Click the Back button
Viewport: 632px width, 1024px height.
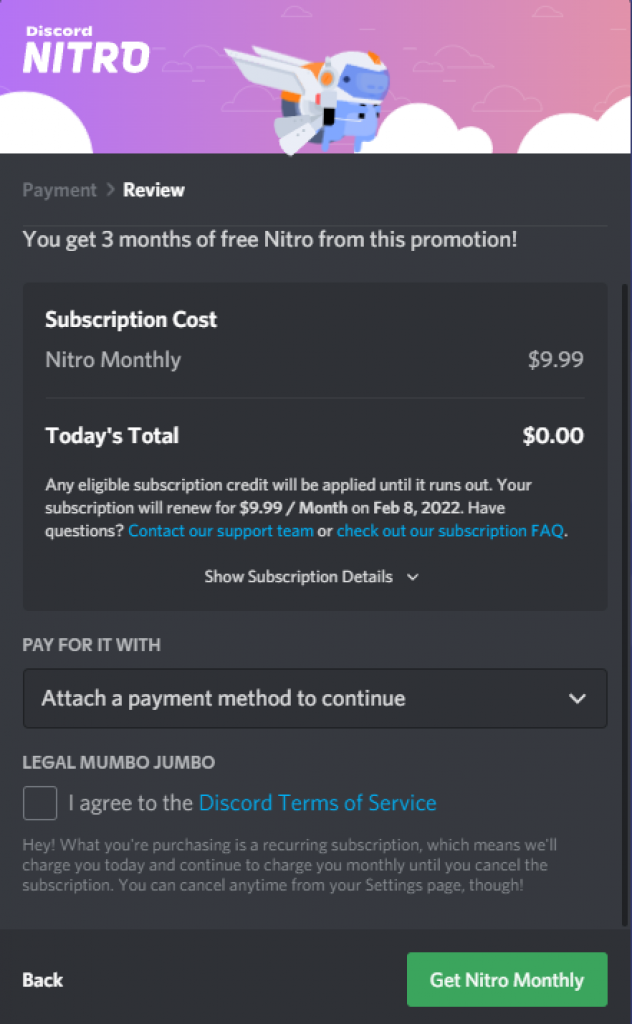tap(42, 980)
